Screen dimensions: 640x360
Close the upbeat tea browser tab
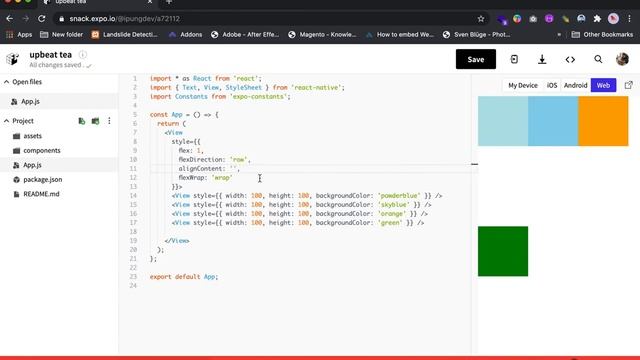click(x=149, y=2)
